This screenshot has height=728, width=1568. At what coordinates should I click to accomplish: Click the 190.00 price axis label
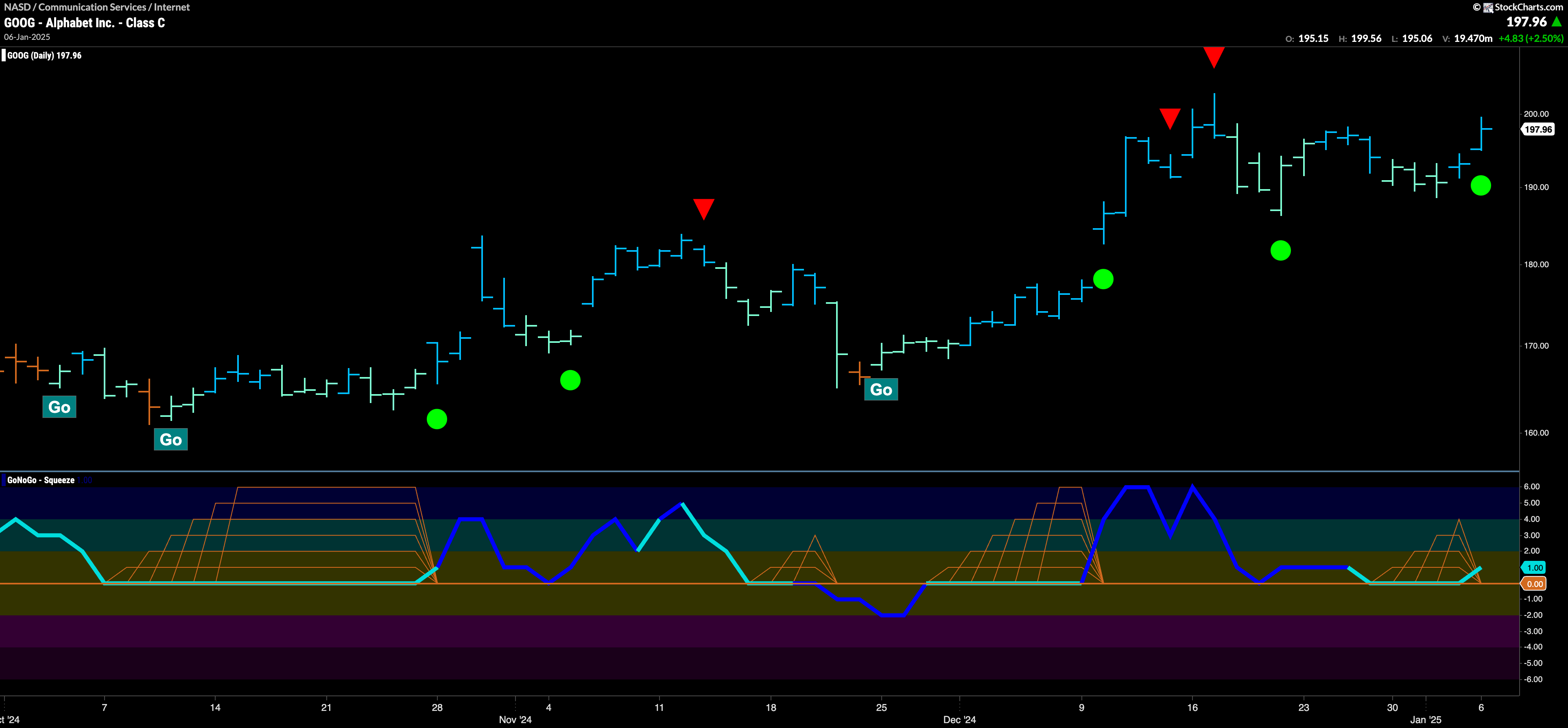click(1536, 187)
